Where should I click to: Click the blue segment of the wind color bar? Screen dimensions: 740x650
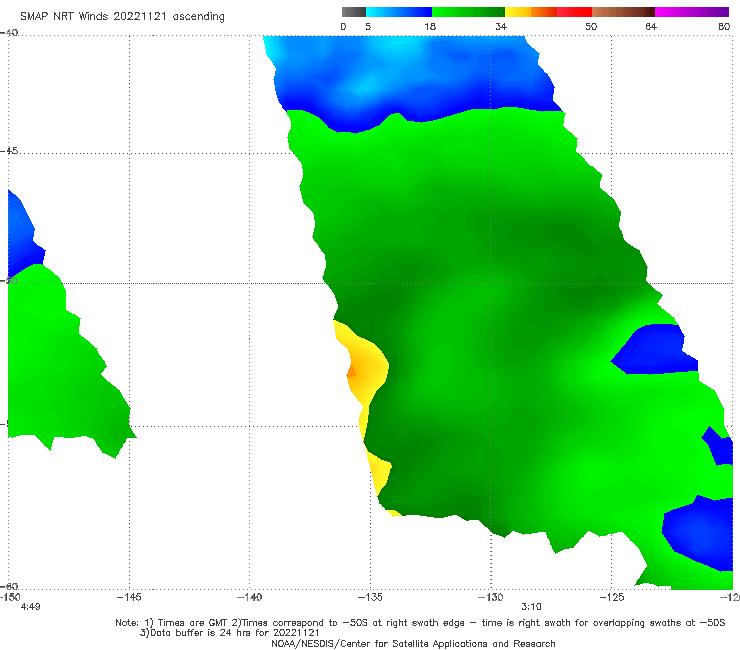399,12
